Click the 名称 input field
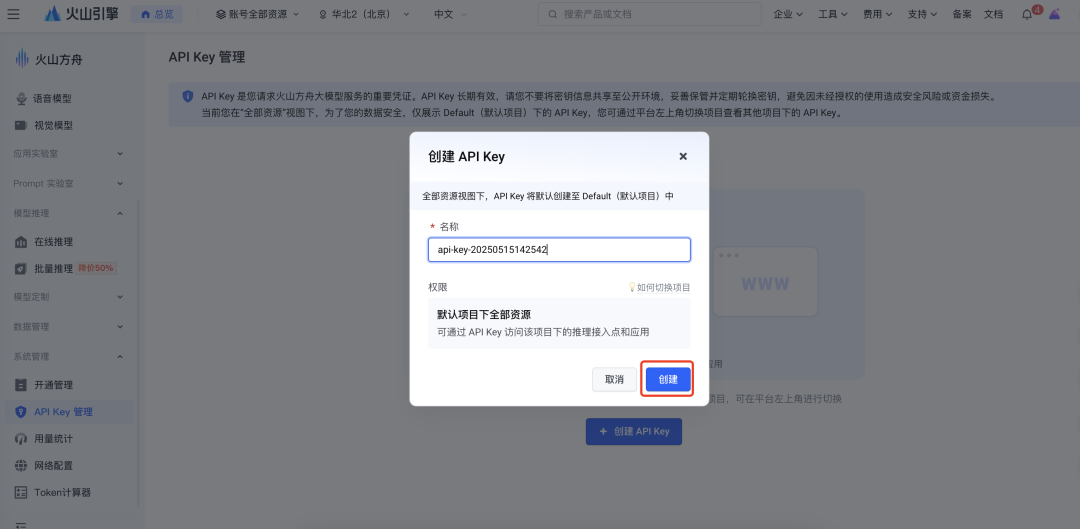The image size is (1080, 529). click(x=559, y=249)
